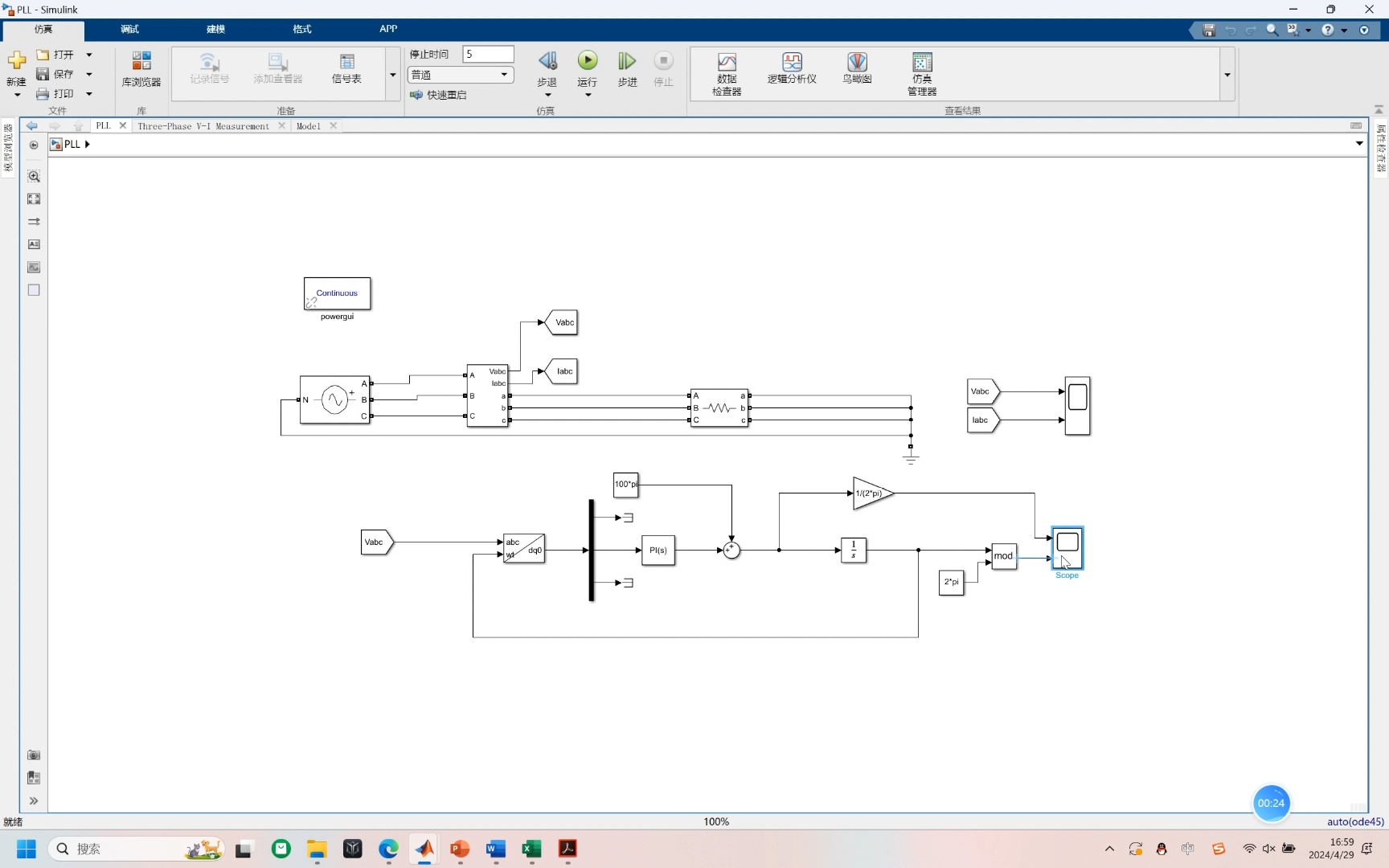Click the Windows taskbar search box
This screenshot has height=868, width=1389.
coord(137,849)
